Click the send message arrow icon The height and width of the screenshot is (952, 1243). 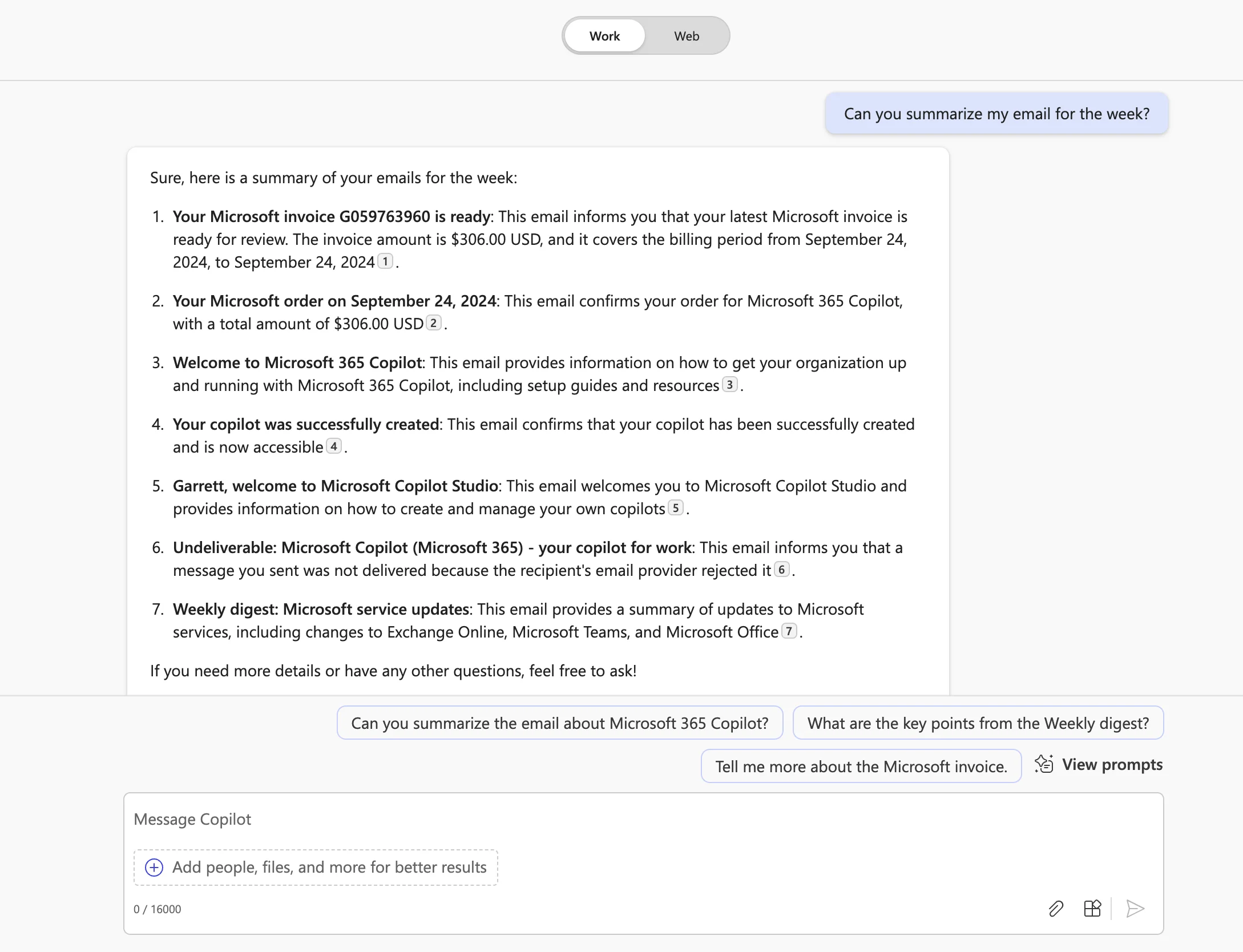coord(1135,909)
